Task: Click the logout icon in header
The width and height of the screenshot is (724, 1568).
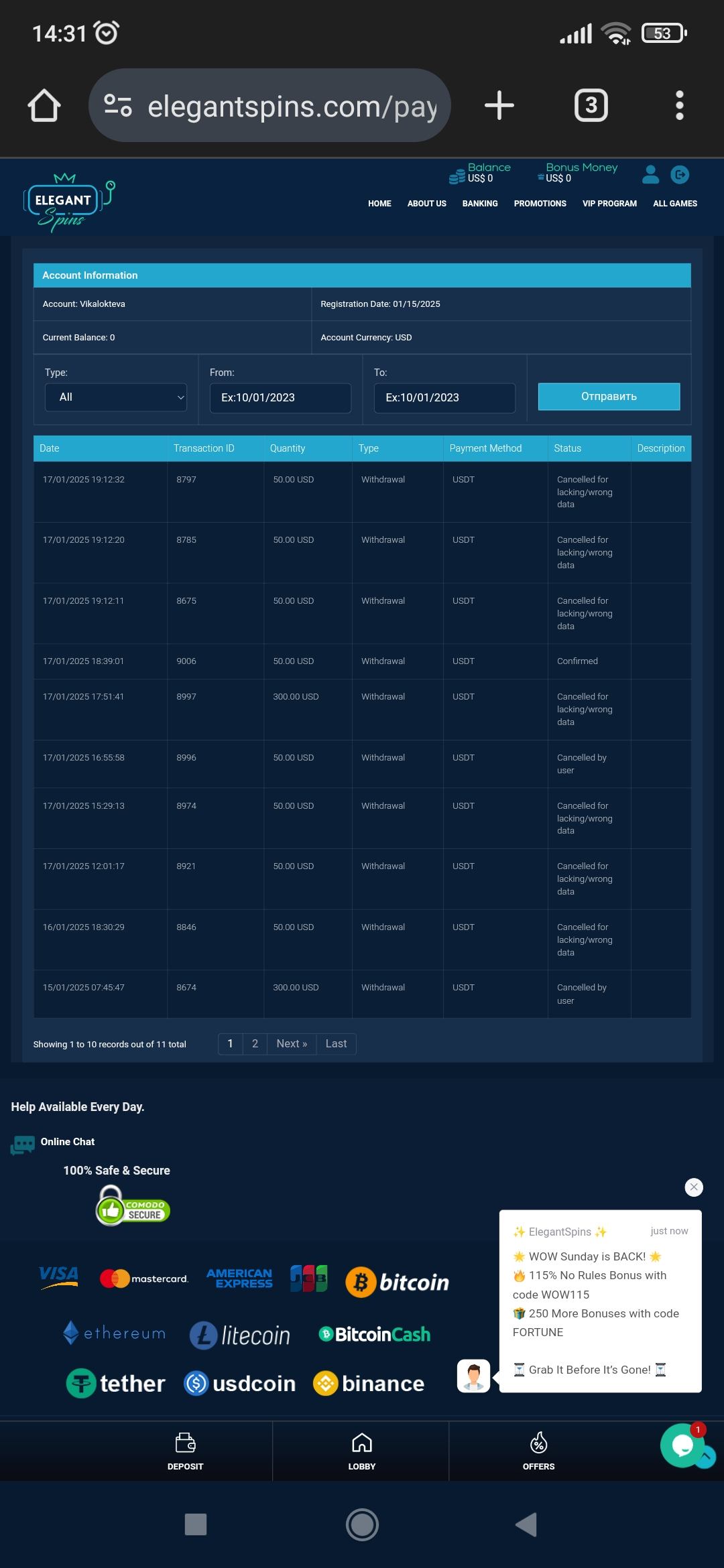Action: tap(680, 175)
